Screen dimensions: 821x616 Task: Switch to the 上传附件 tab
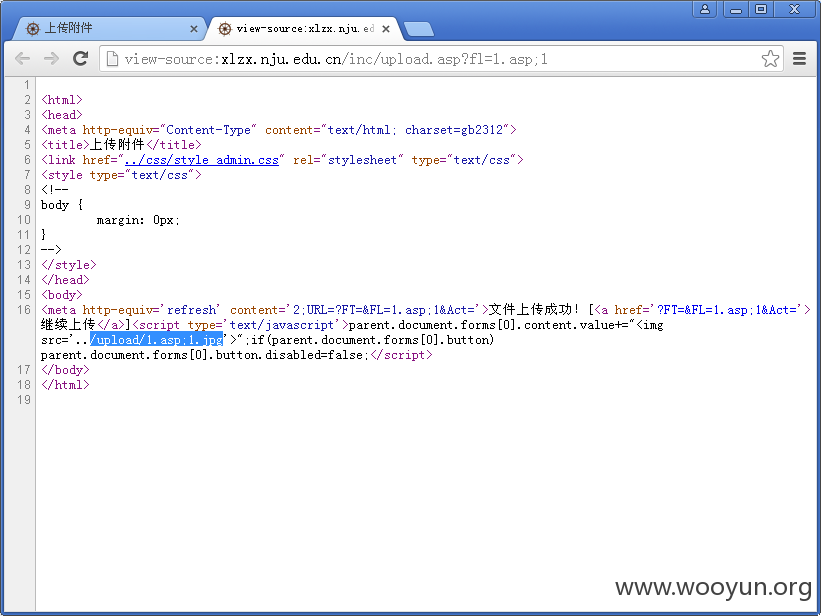click(107, 28)
